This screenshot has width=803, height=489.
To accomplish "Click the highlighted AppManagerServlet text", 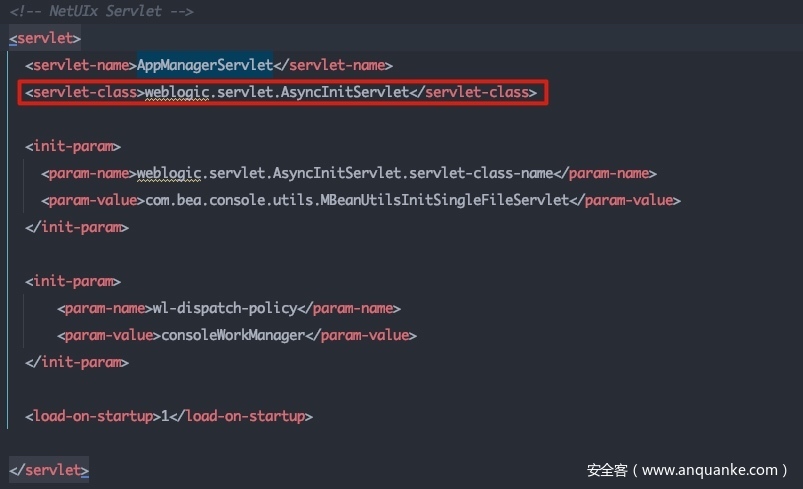I will [205, 65].
